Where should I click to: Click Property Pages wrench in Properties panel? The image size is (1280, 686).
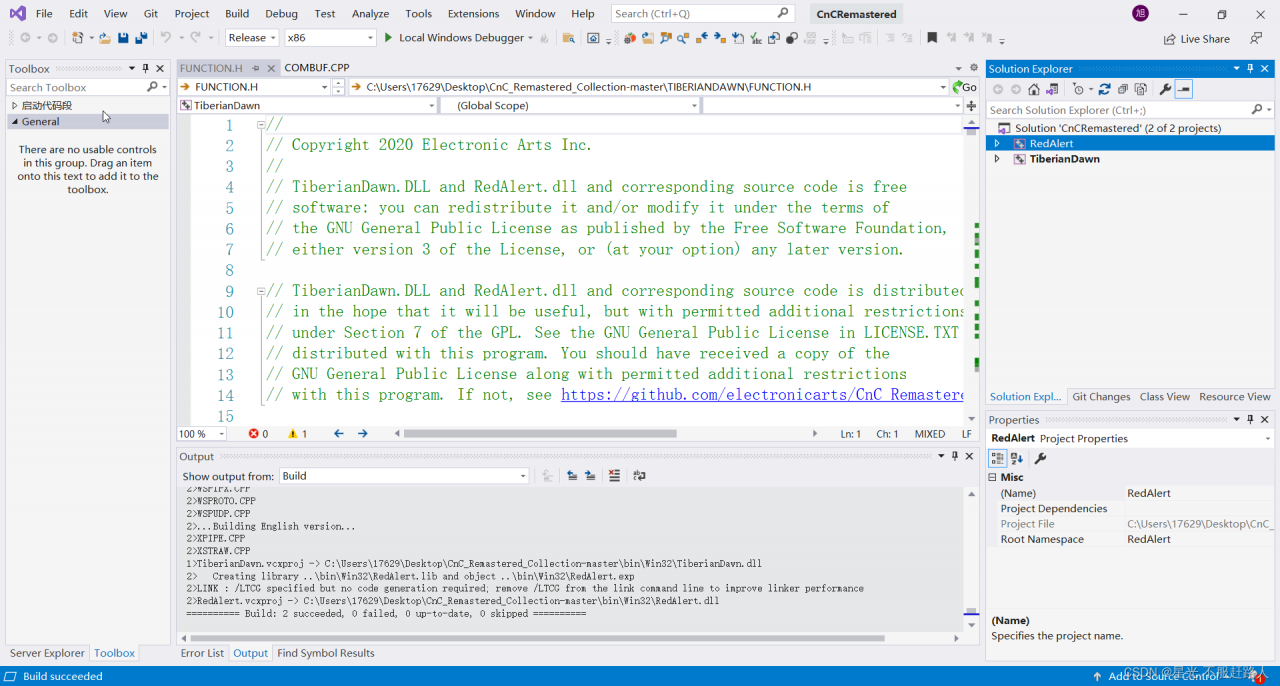(1040, 458)
